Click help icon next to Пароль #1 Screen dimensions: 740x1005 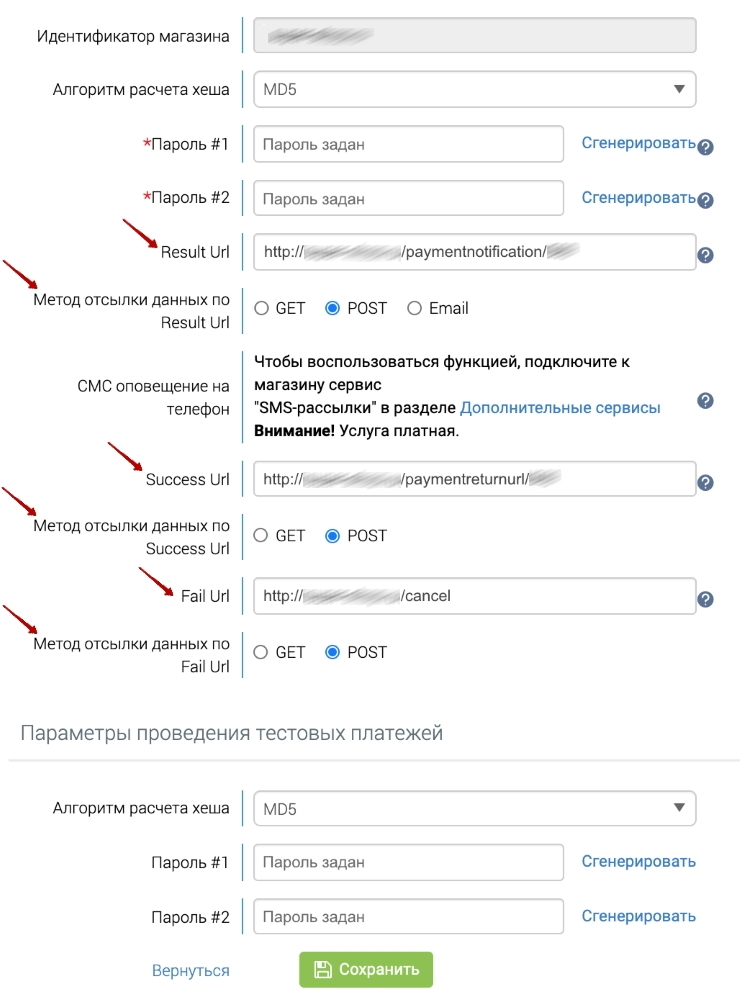(x=705, y=147)
